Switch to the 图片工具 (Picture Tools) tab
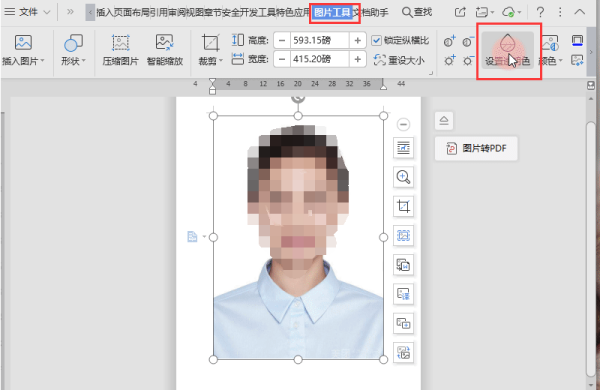600x390 pixels. tap(333, 13)
